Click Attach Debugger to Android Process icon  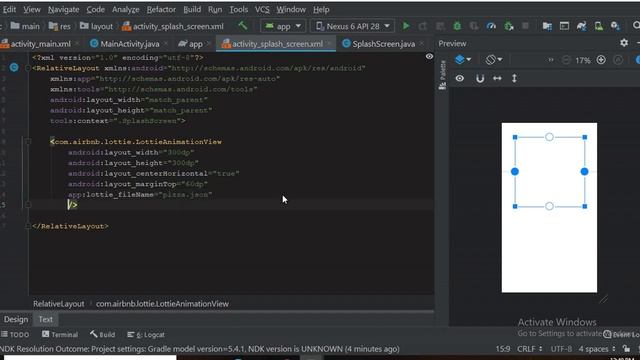click(x=509, y=26)
